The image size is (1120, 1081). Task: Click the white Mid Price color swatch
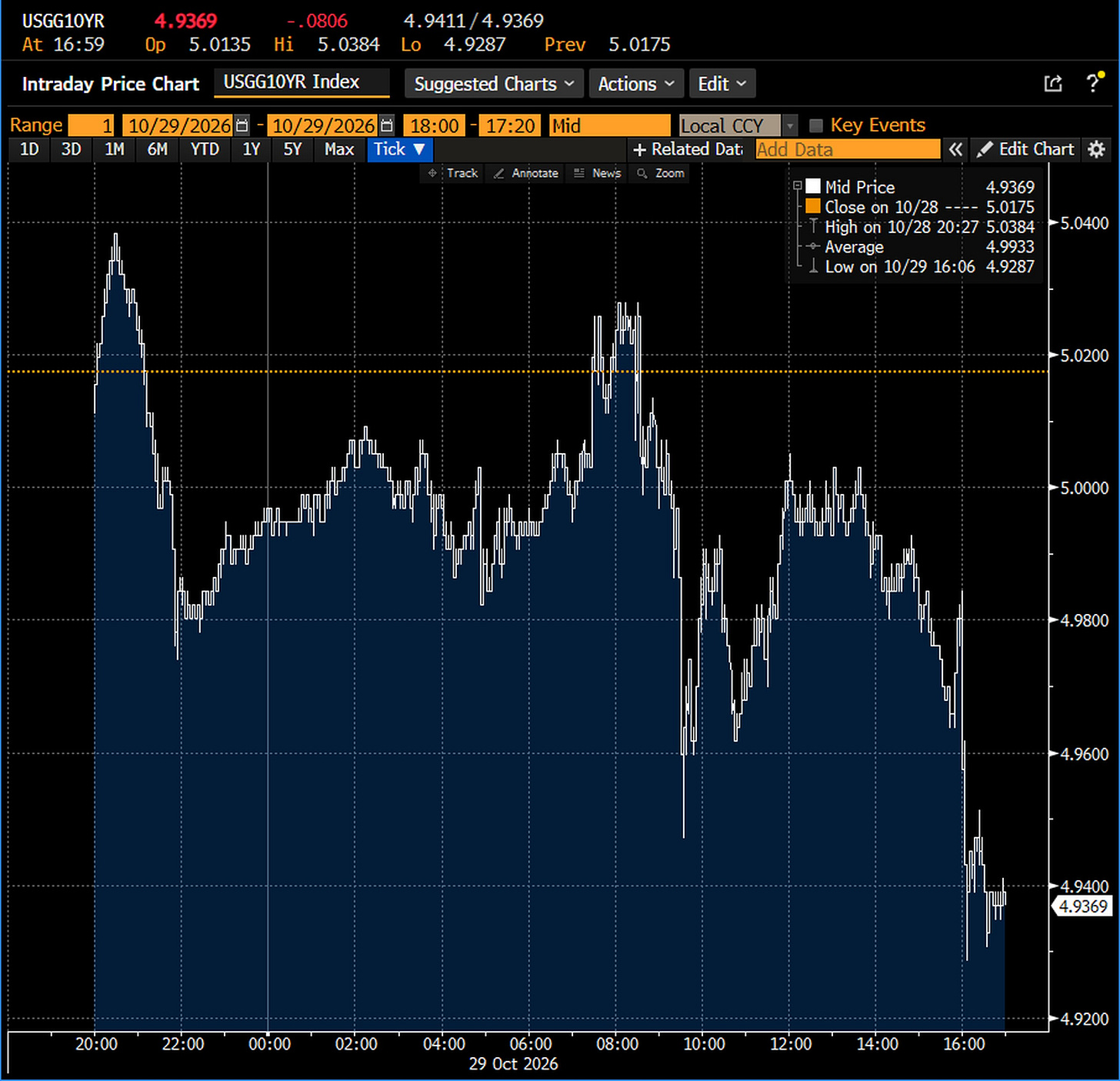pos(813,187)
